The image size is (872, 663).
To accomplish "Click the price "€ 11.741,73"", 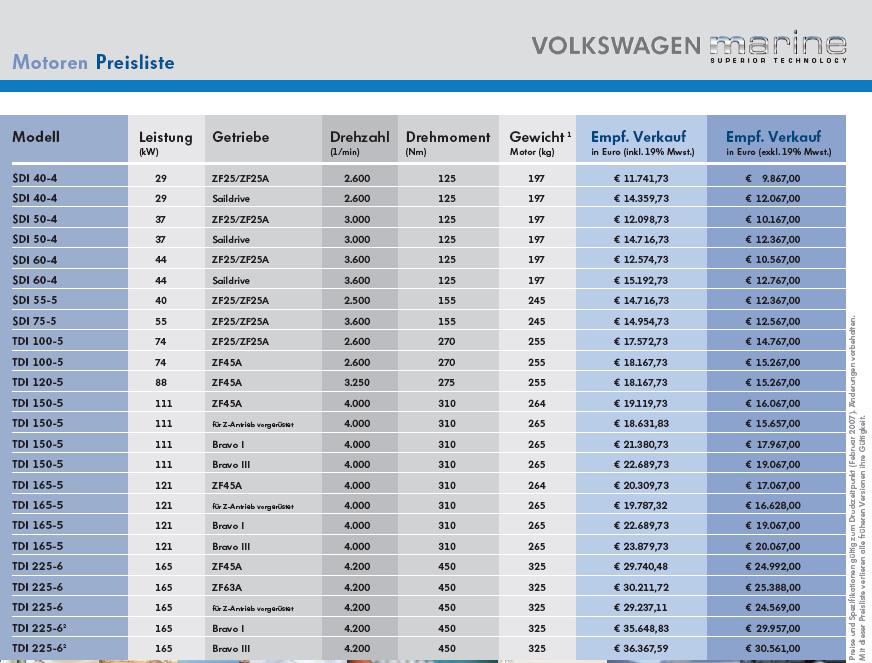I will coord(641,179).
